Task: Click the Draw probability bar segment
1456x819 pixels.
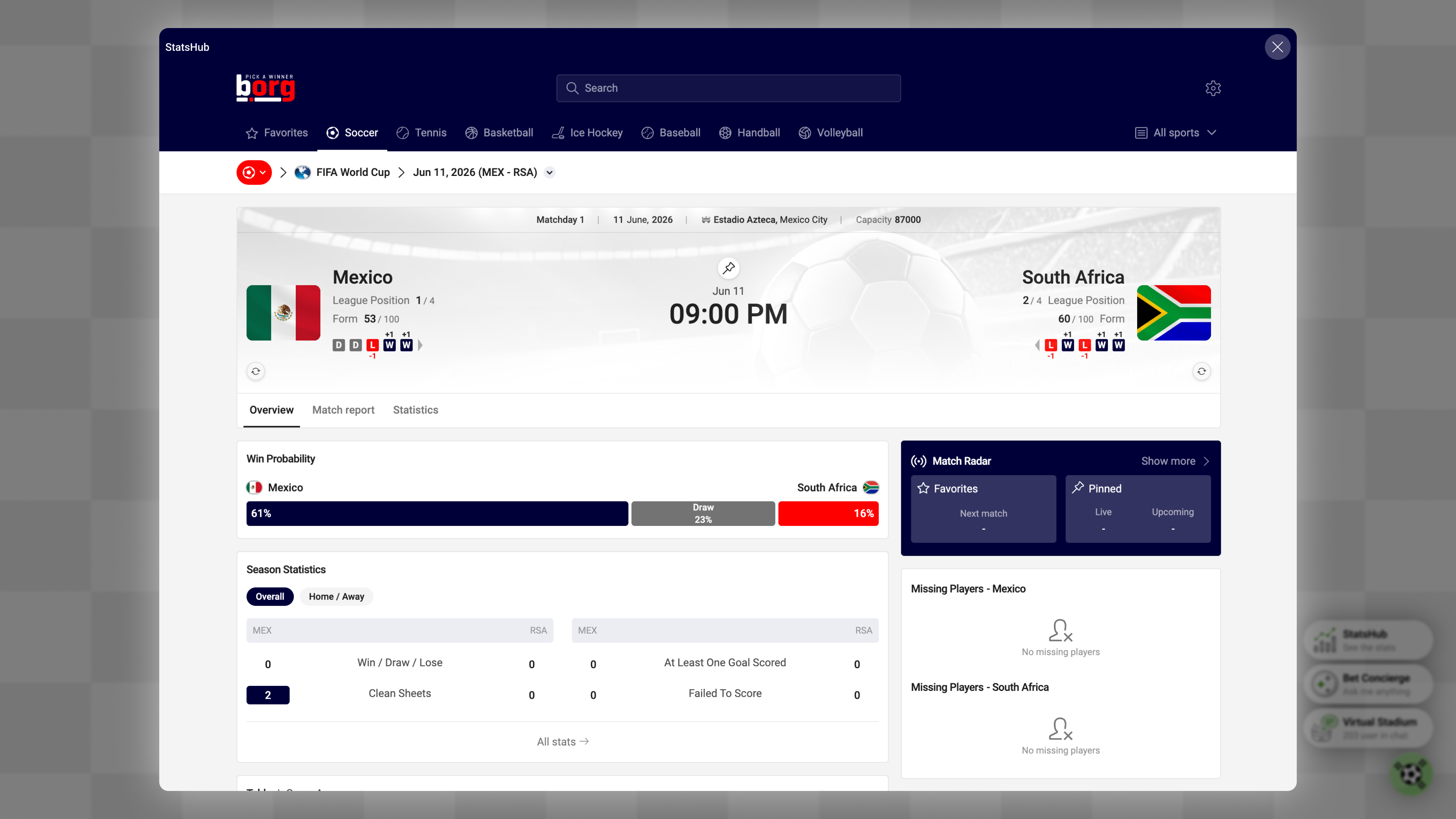Action: [x=703, y=513]
